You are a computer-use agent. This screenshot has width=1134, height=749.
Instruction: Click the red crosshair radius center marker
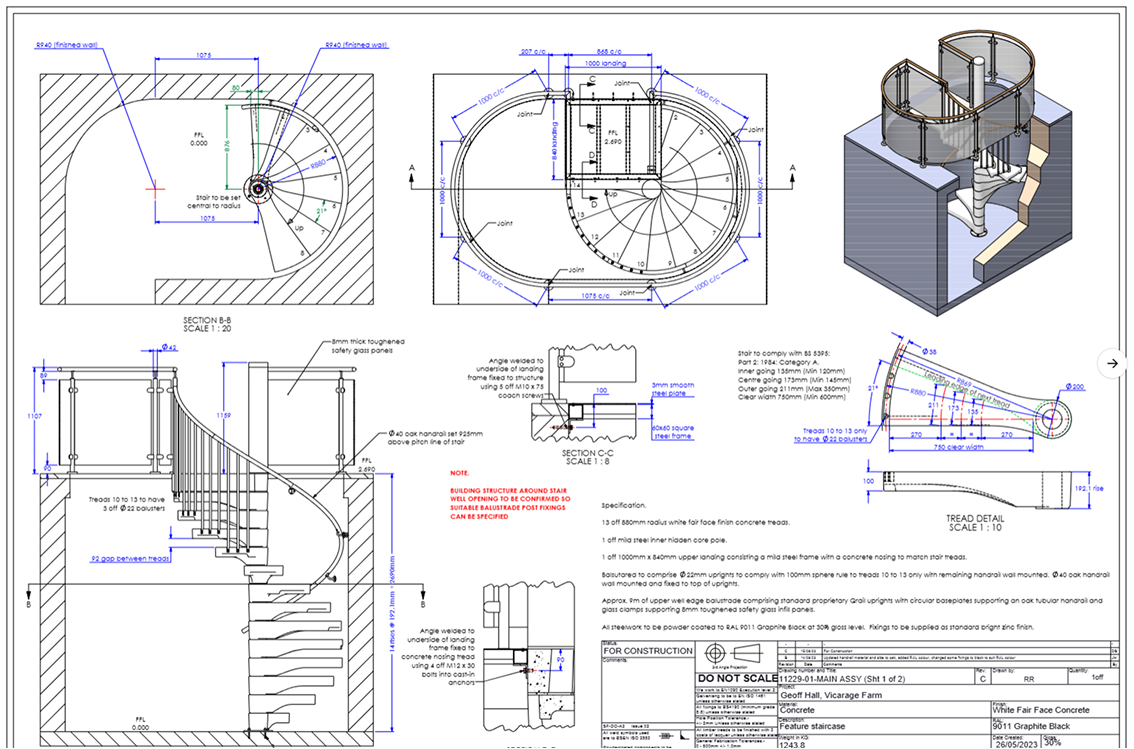tap(154, 187)
